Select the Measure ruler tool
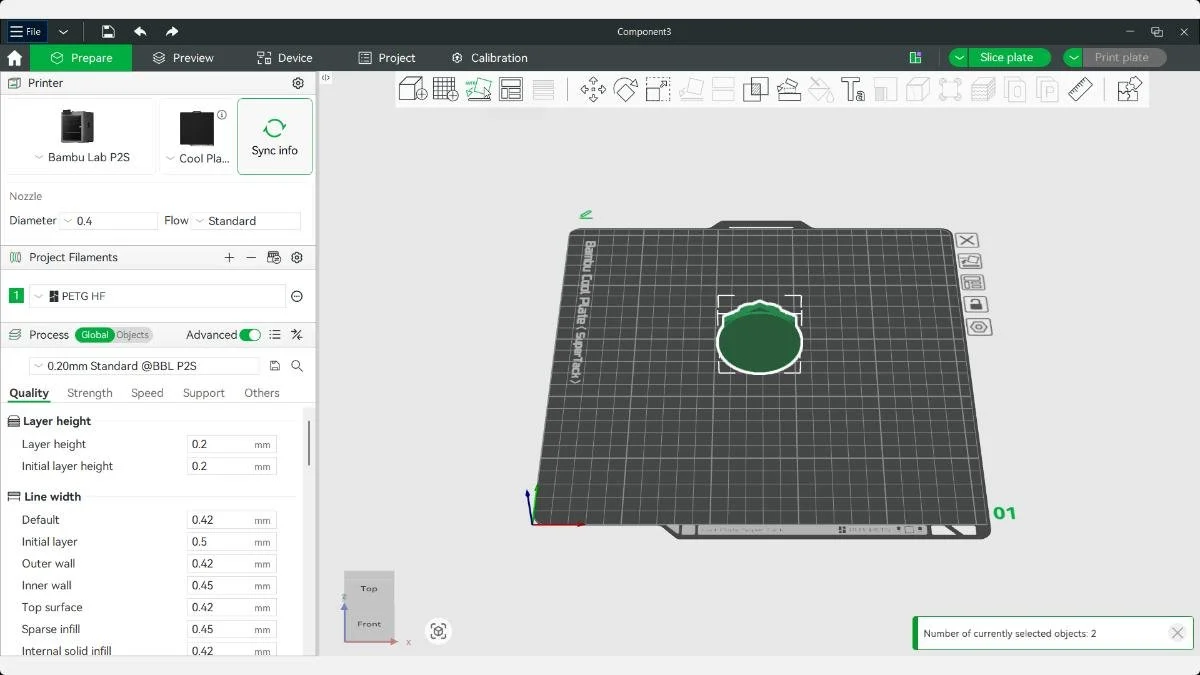1200x675 pixels. pyautogui.click(x=1080, y=89)
